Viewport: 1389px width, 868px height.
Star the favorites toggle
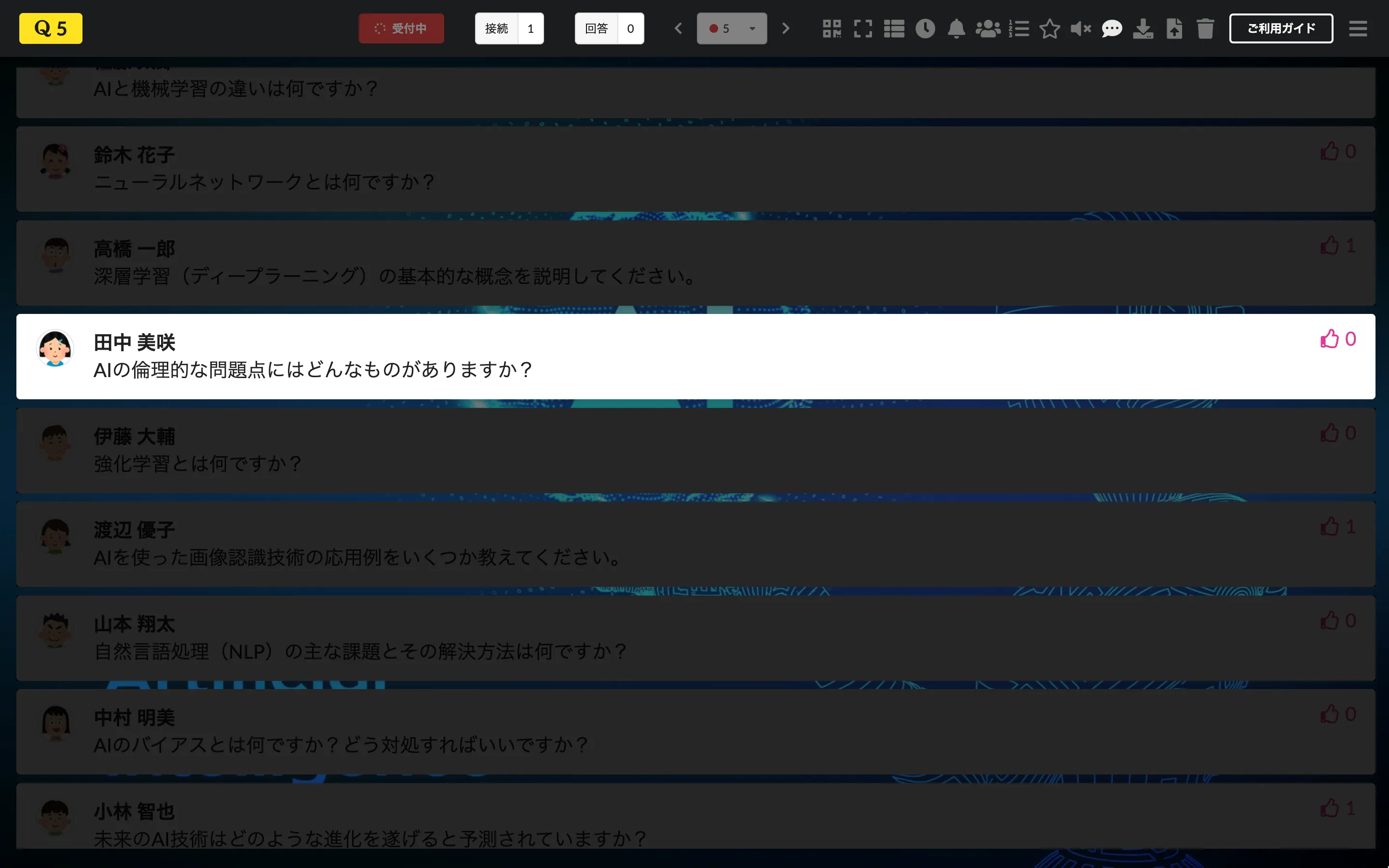coord(1050,28)
